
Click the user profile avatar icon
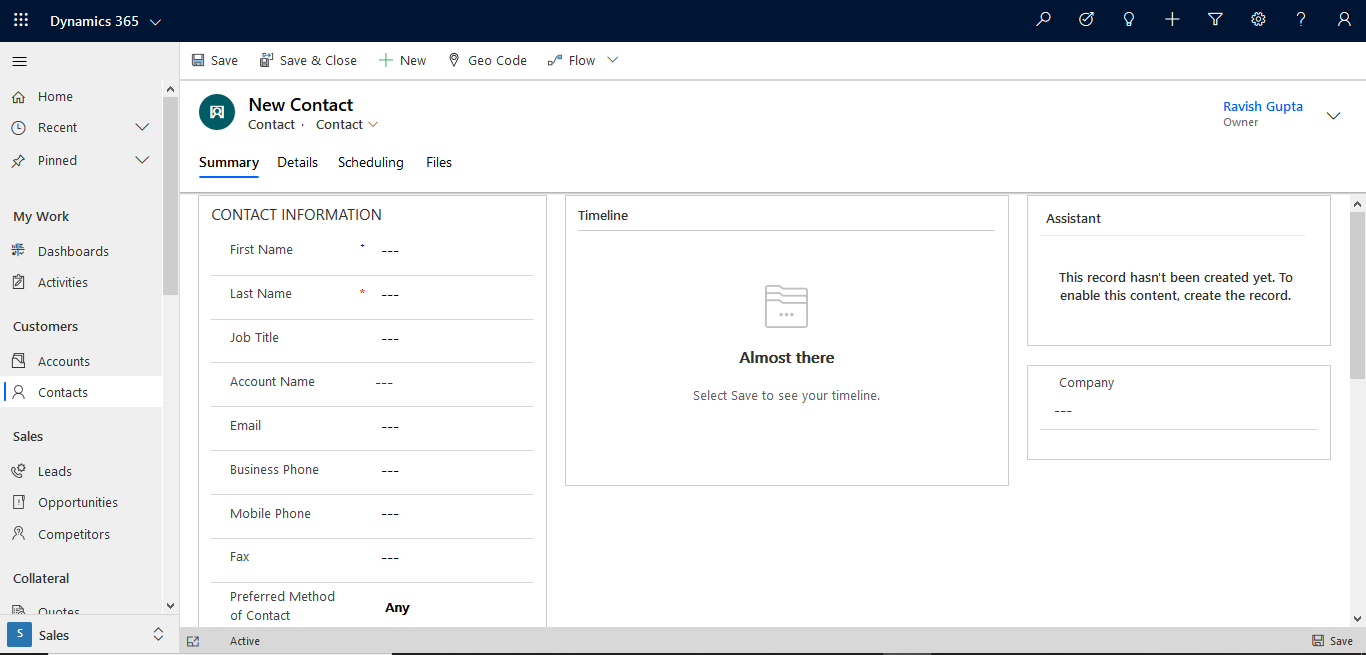click(1343, 20)
